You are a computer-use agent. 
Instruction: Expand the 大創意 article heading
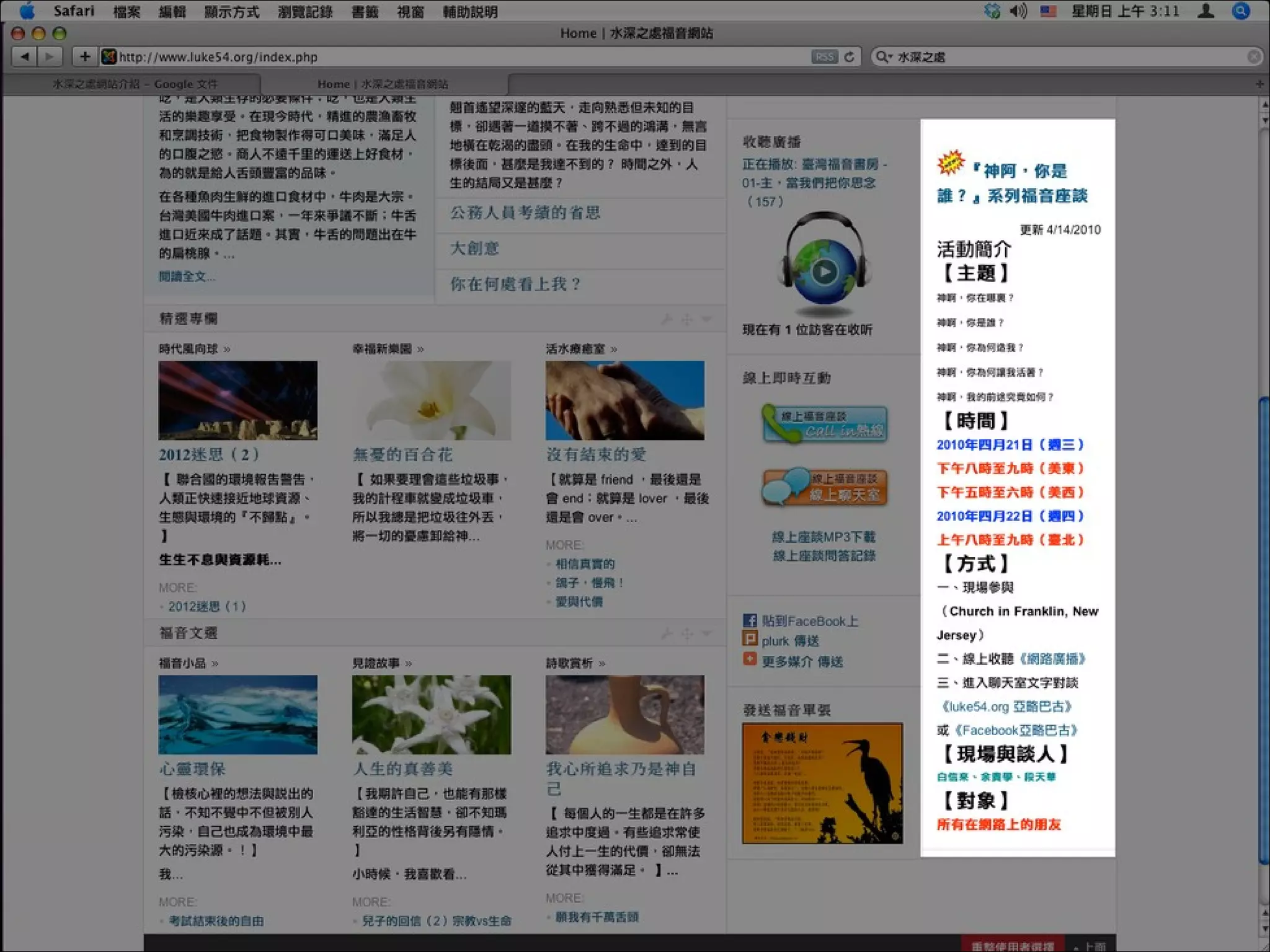pos(474,249)
